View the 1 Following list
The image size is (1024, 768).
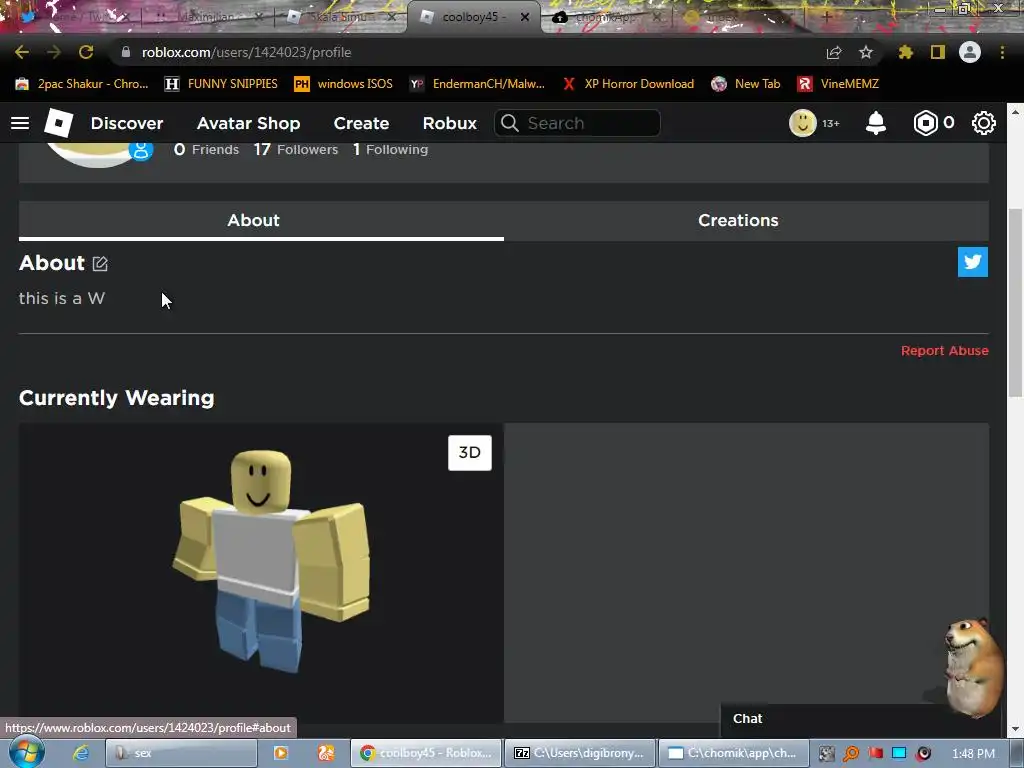click(x=391, y=150)
